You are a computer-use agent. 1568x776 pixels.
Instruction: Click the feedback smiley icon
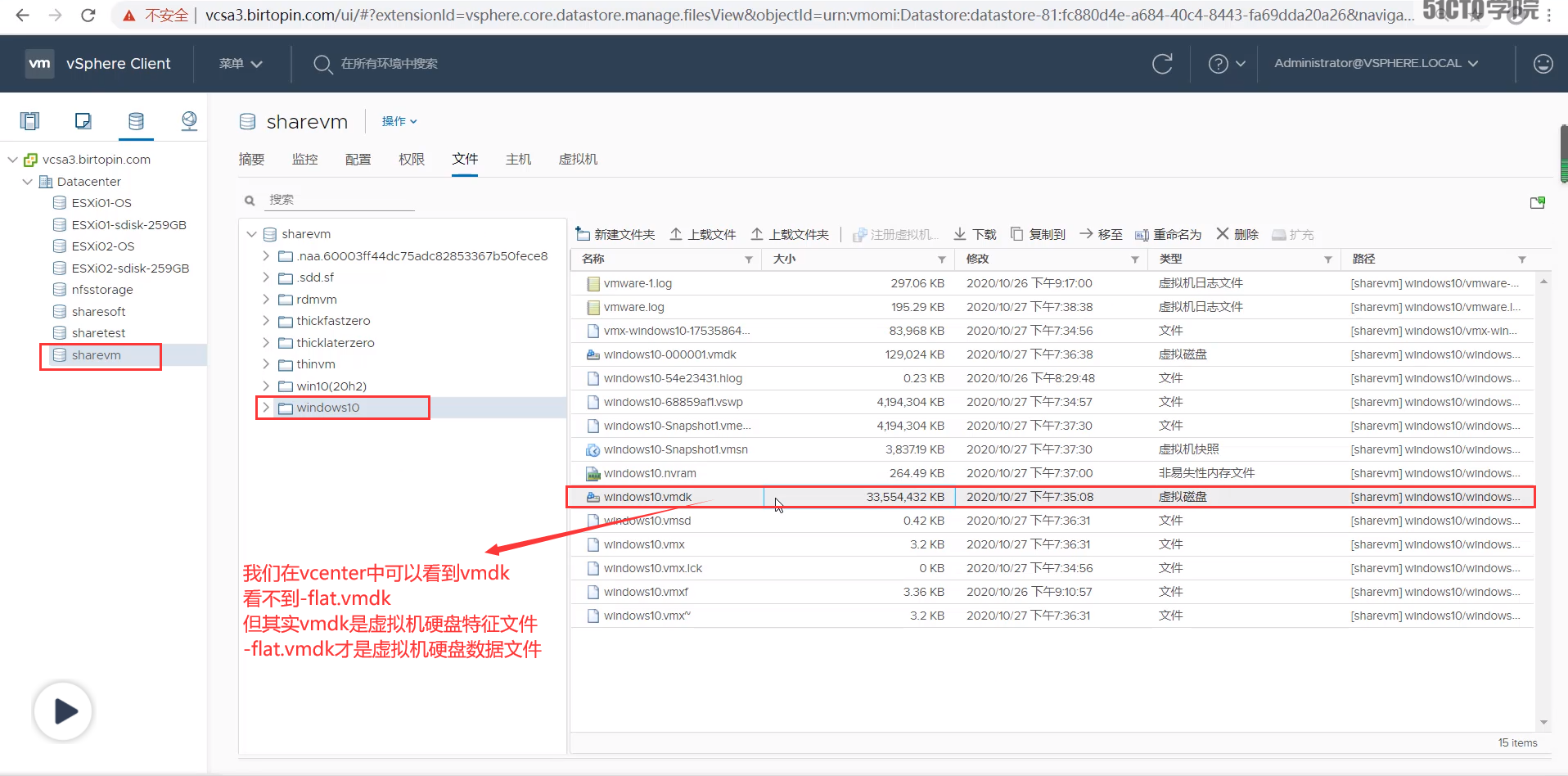tap(1543, 64)
